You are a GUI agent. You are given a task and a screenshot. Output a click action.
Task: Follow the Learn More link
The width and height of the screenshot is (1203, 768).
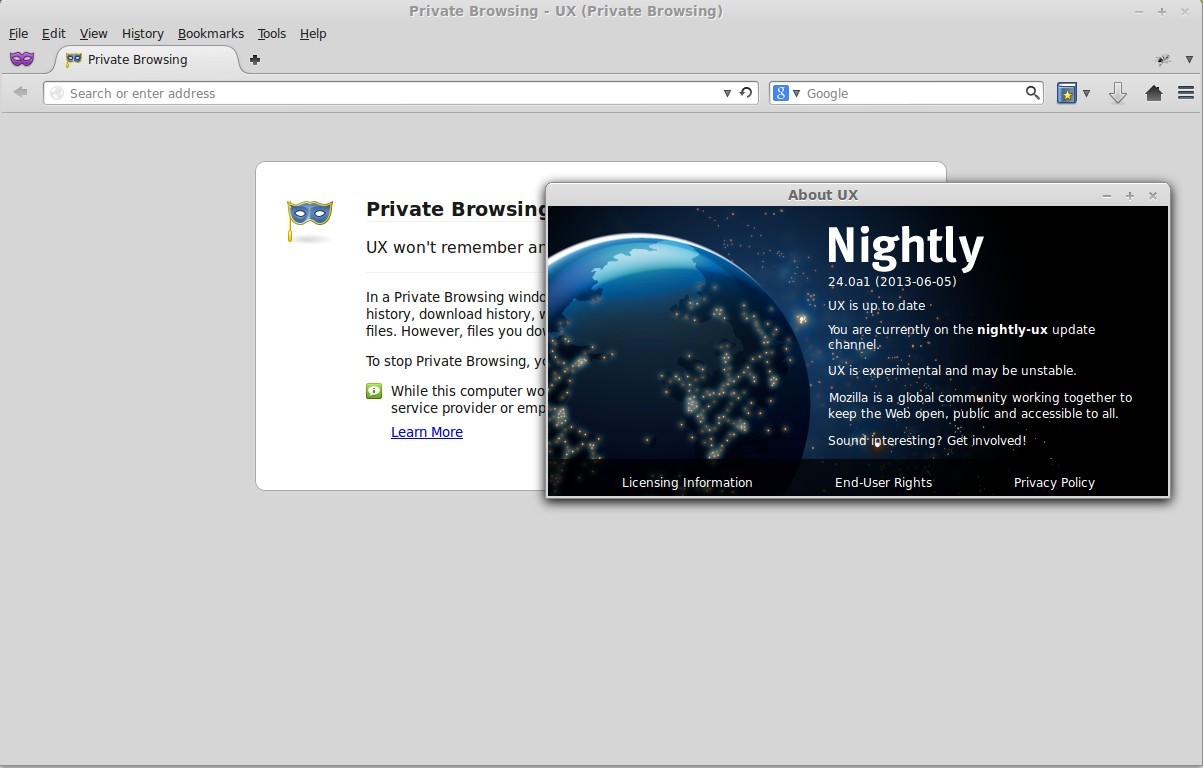(427, 432)
